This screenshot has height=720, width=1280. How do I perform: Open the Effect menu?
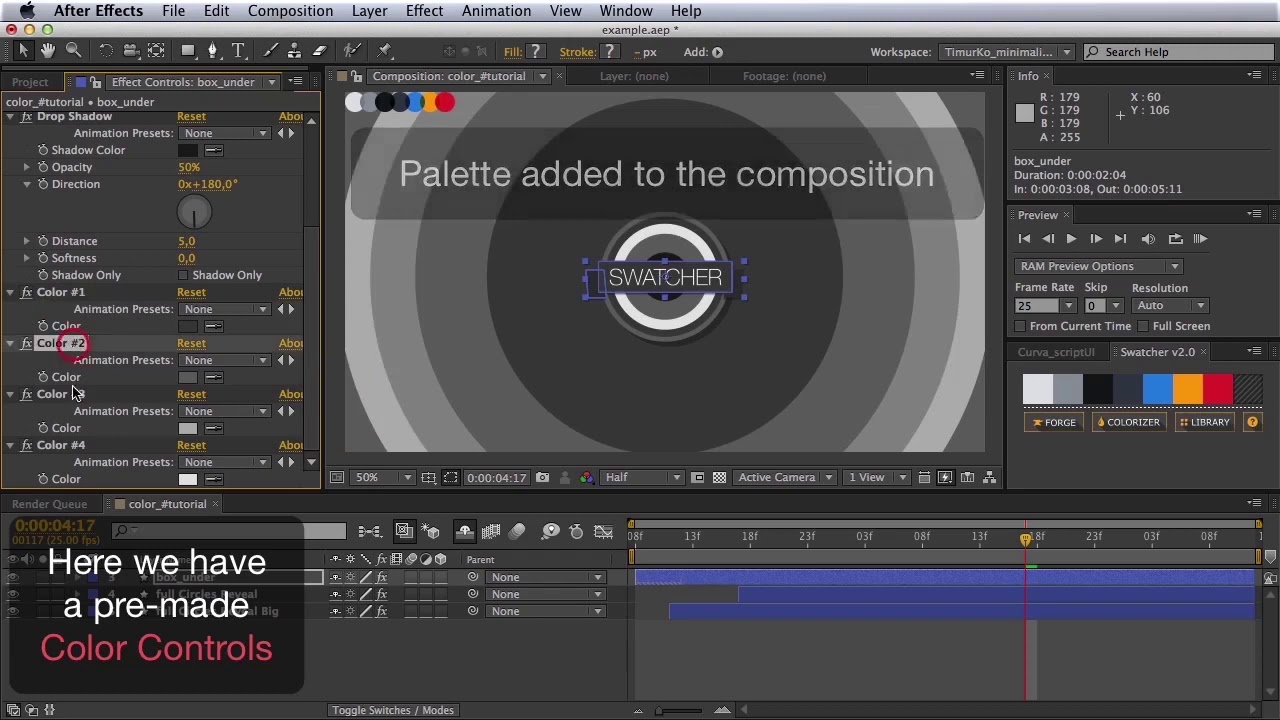click(x=424, y=11)
